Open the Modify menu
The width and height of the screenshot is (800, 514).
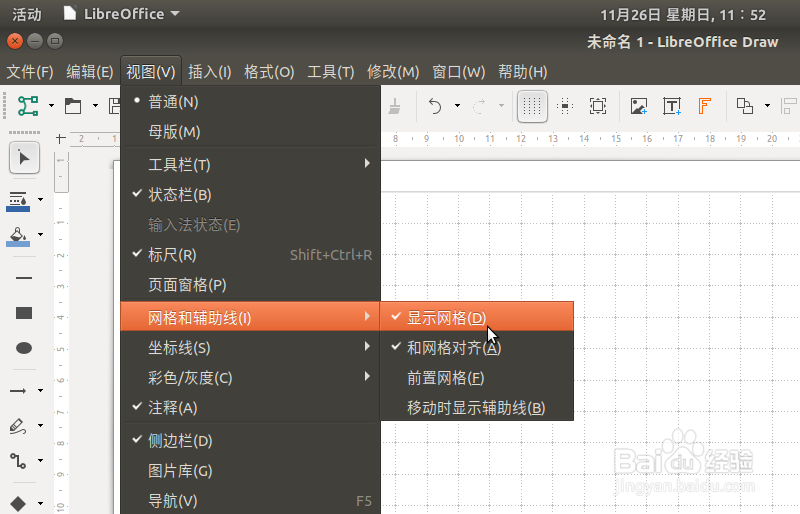click(x=393, y=72)
